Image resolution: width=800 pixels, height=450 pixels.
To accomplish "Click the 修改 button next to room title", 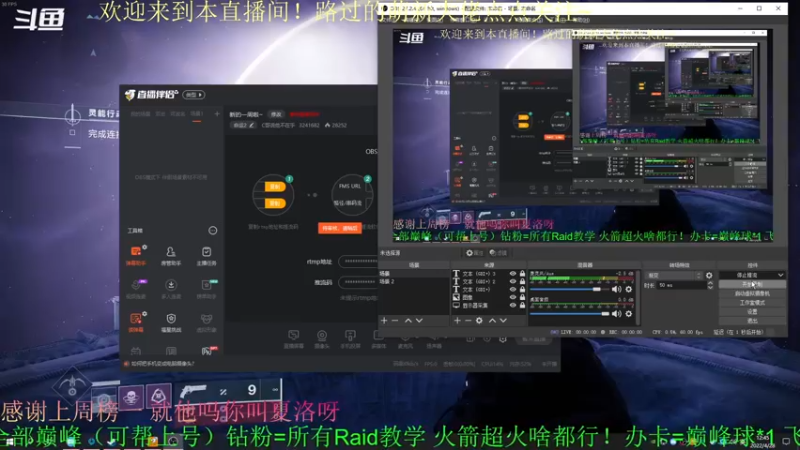I will [276, 114].
